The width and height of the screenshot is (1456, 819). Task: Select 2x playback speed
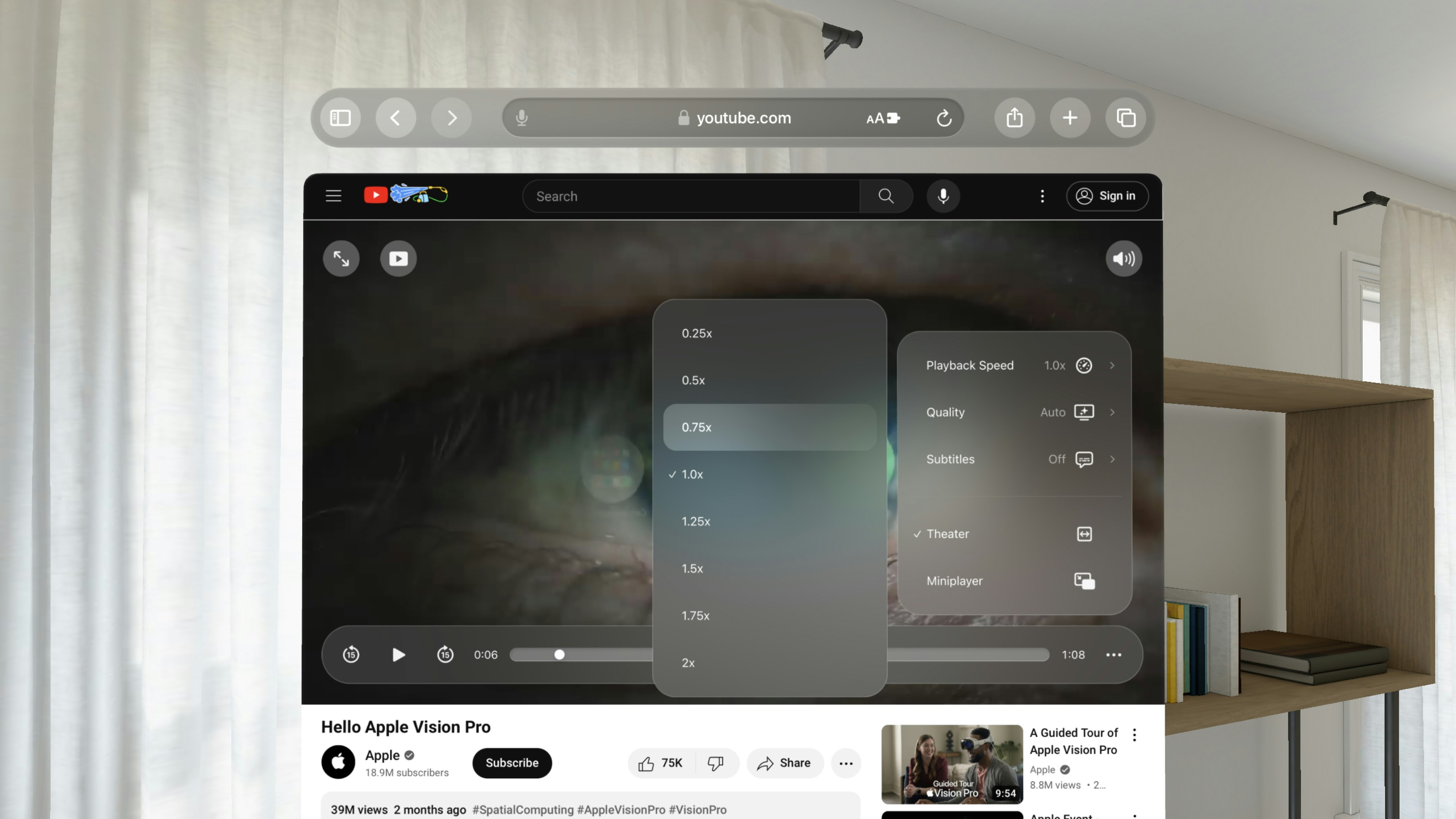(x=769, y=662)
